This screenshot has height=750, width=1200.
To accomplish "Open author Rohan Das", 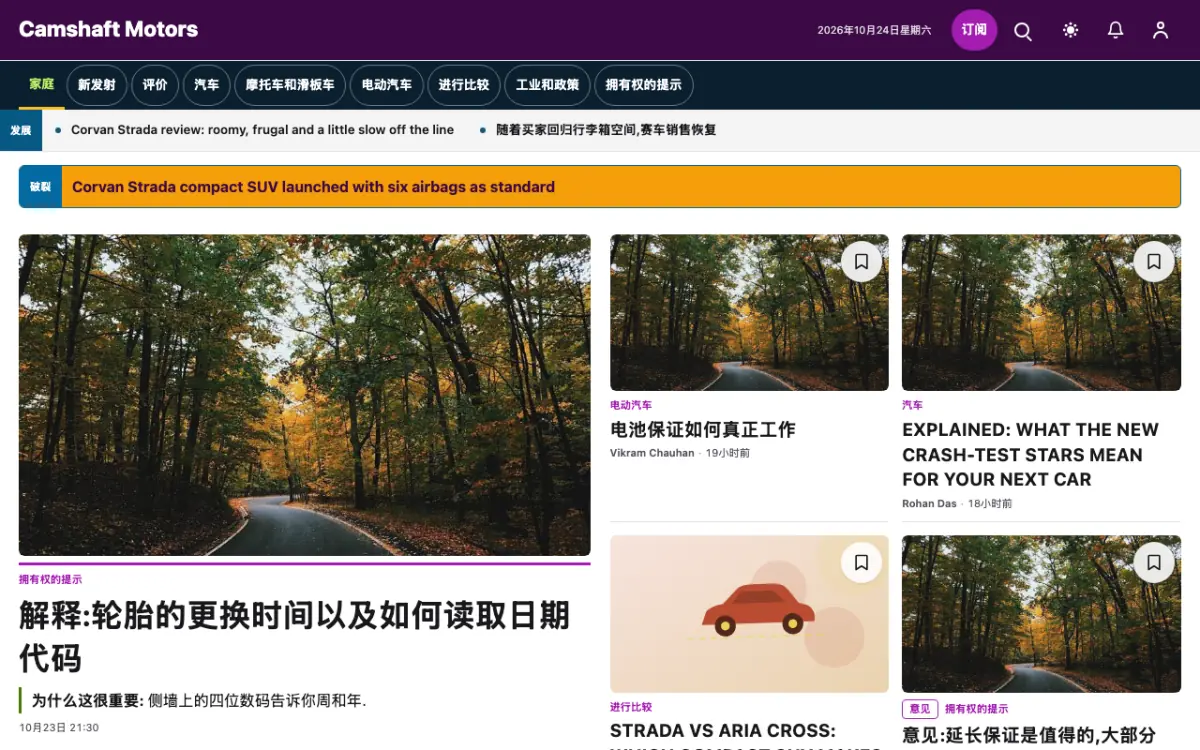I will (x=929, y=504).
